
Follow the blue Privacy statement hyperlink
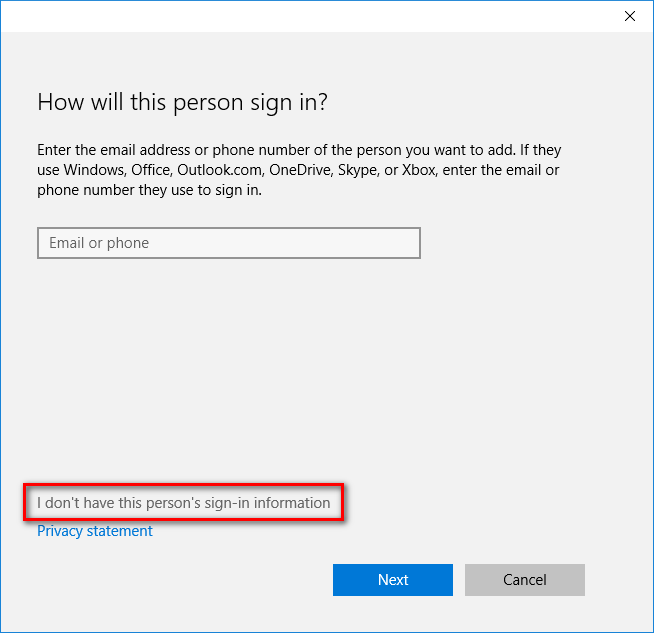tap(95, 531)
